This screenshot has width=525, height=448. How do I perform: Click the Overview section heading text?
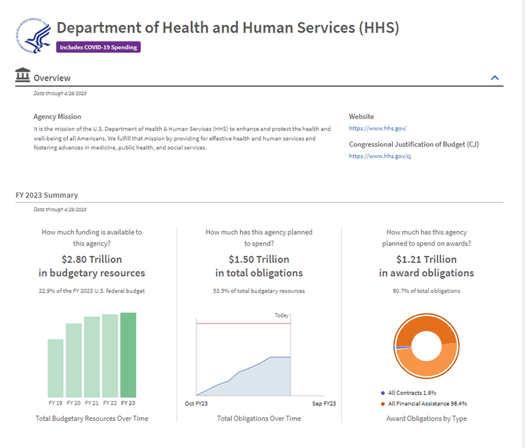point(52,78)
